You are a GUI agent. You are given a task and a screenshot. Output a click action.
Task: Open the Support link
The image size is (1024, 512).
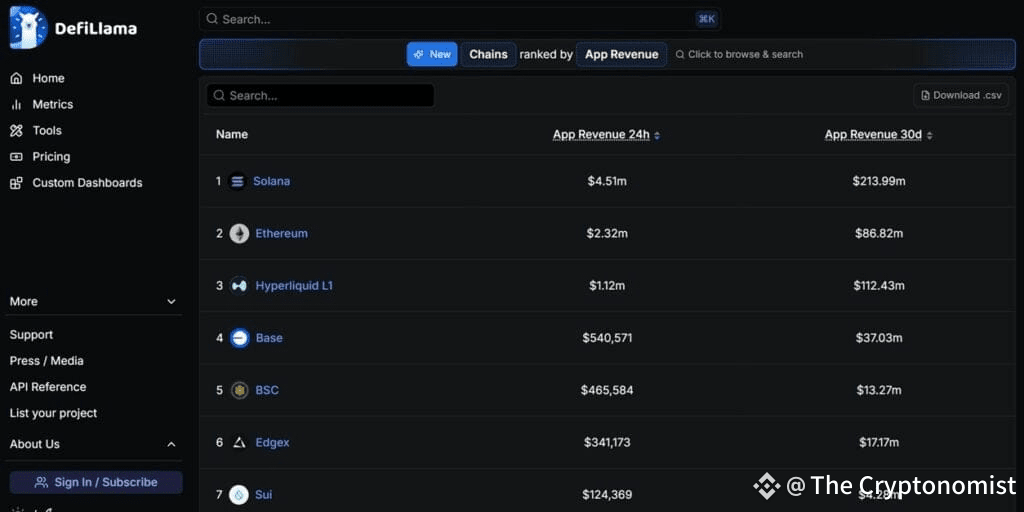31,334
